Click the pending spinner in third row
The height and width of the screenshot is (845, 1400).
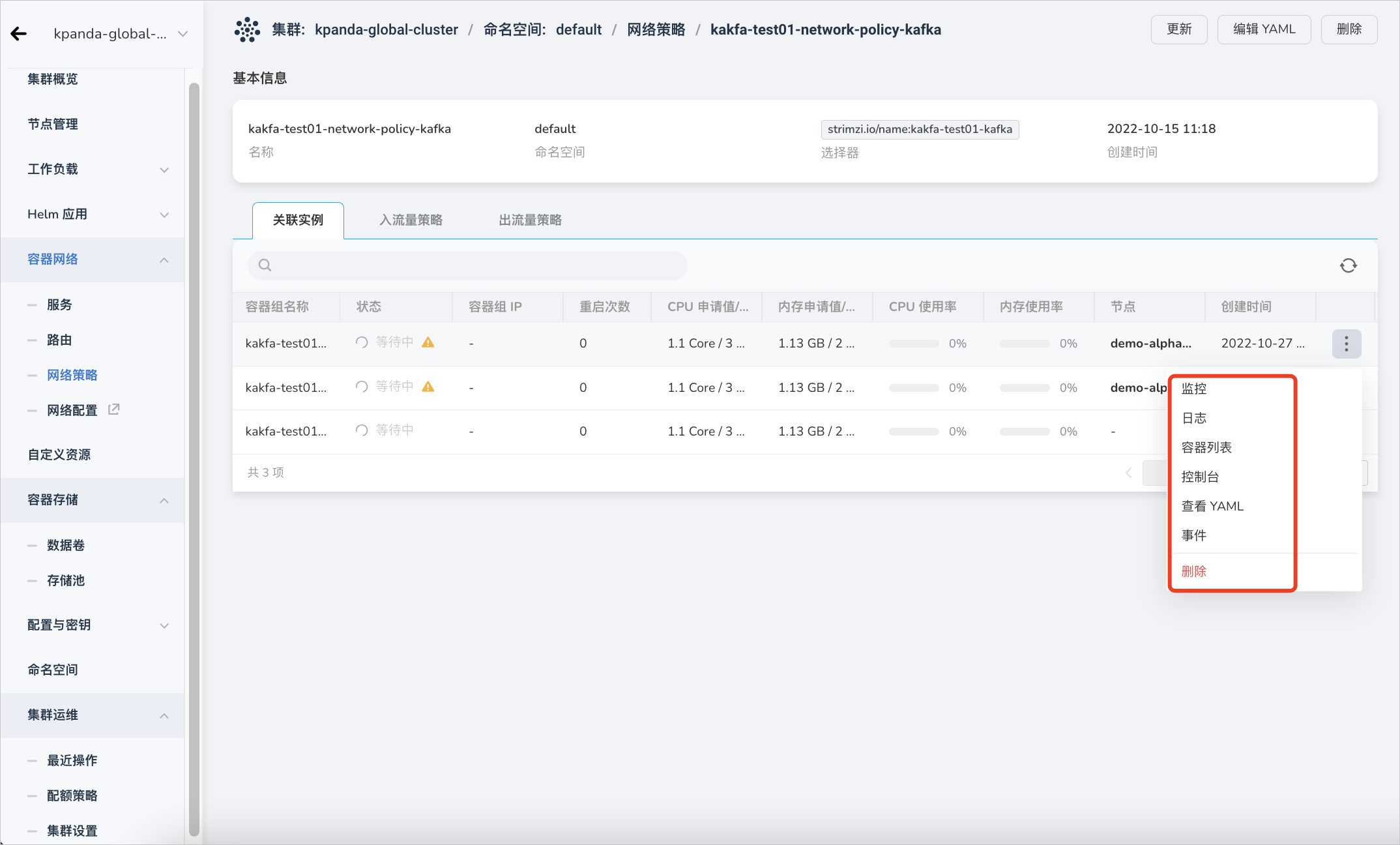tap(362, 430)
